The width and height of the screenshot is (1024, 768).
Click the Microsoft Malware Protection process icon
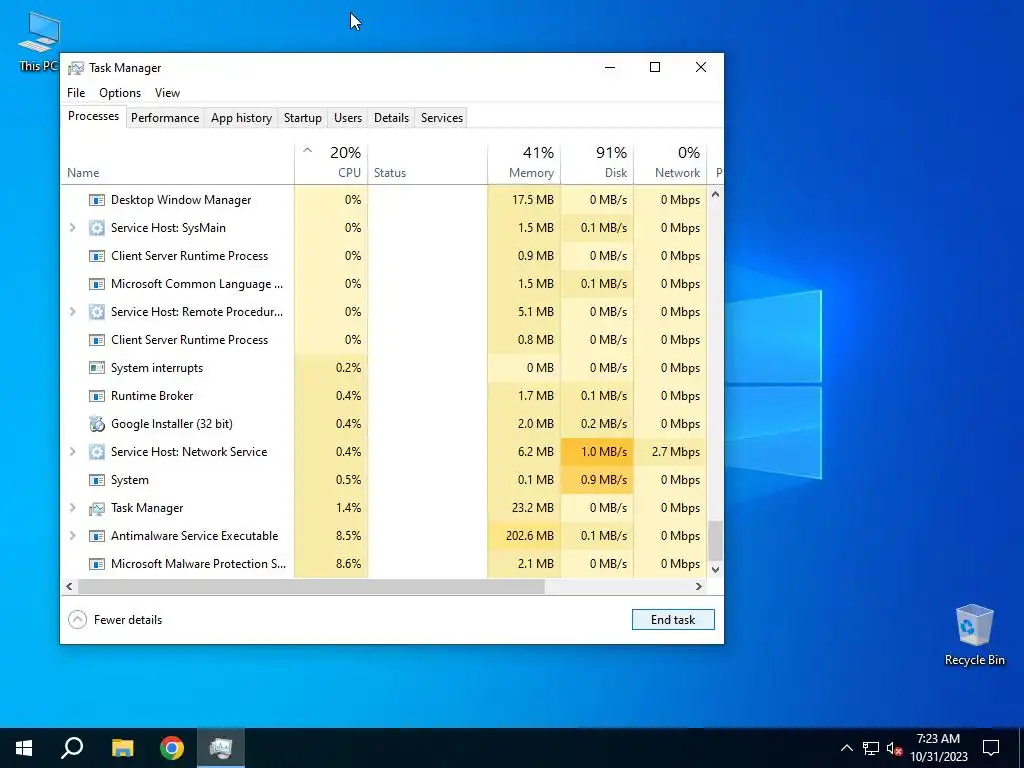coord(97,564)
